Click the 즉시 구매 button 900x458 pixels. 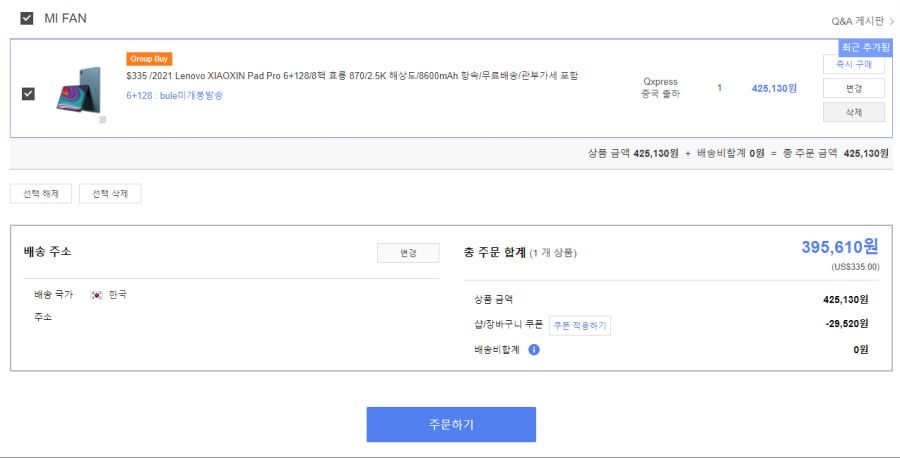[x=854, y=64]
